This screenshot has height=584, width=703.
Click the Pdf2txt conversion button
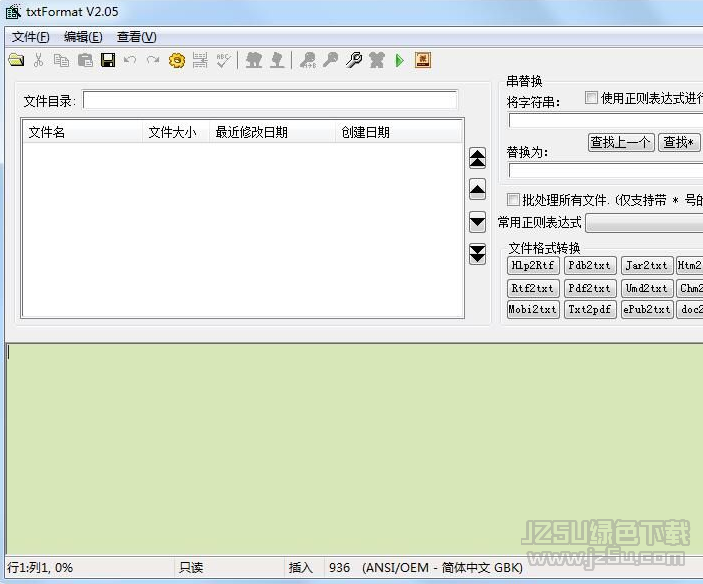(590, 288)
